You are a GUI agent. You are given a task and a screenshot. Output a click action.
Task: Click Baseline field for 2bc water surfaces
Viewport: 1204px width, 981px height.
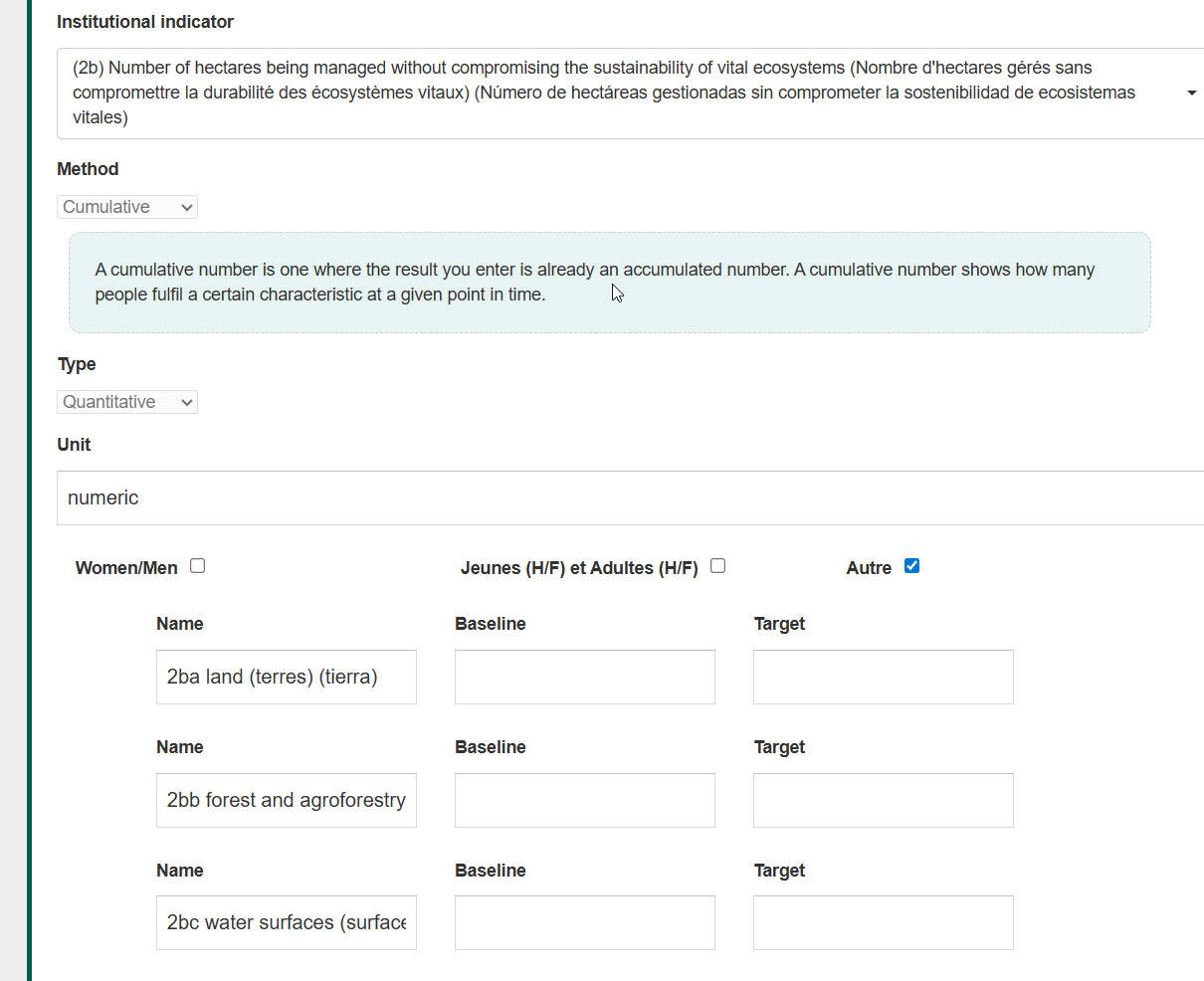pyautogui.click(x=584, y=922)
